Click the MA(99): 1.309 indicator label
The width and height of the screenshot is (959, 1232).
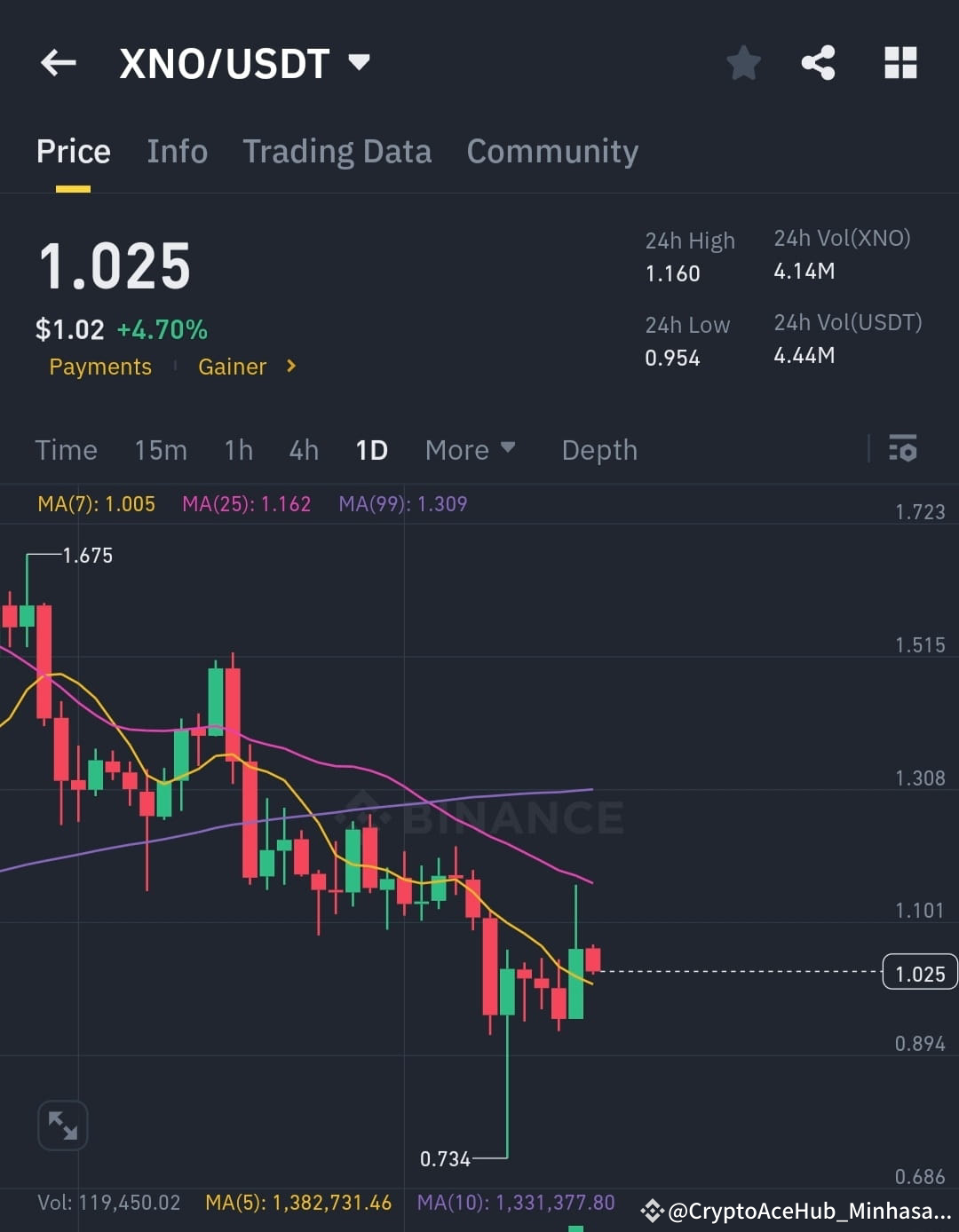click(403, 504)
